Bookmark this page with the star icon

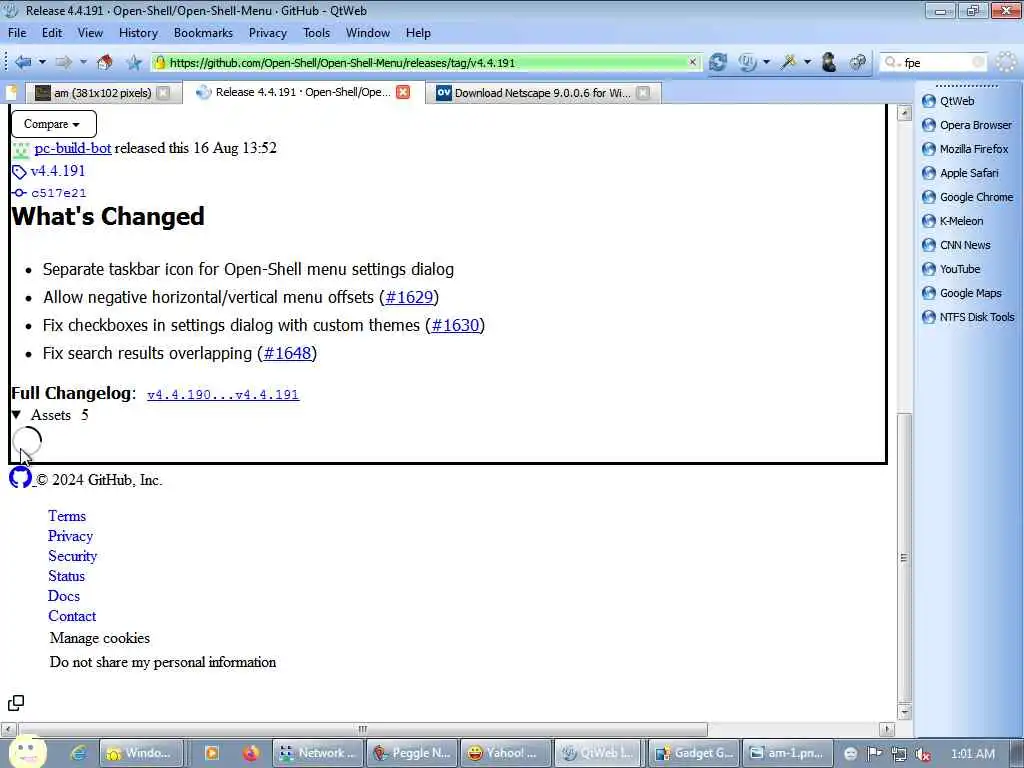pyautogui.click(x=134, y=62)
